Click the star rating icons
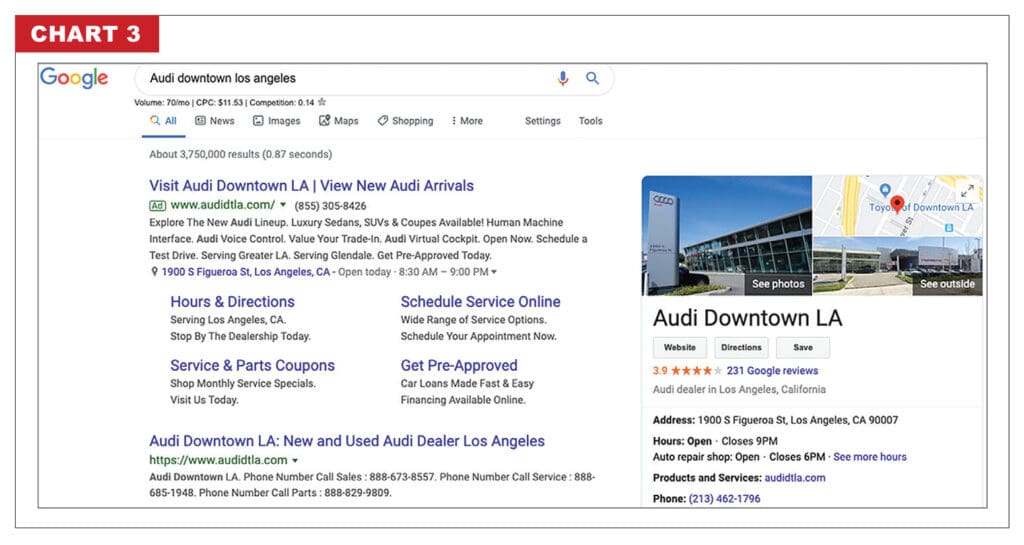Screen dimensions: 1024x545 pos(696,371)
